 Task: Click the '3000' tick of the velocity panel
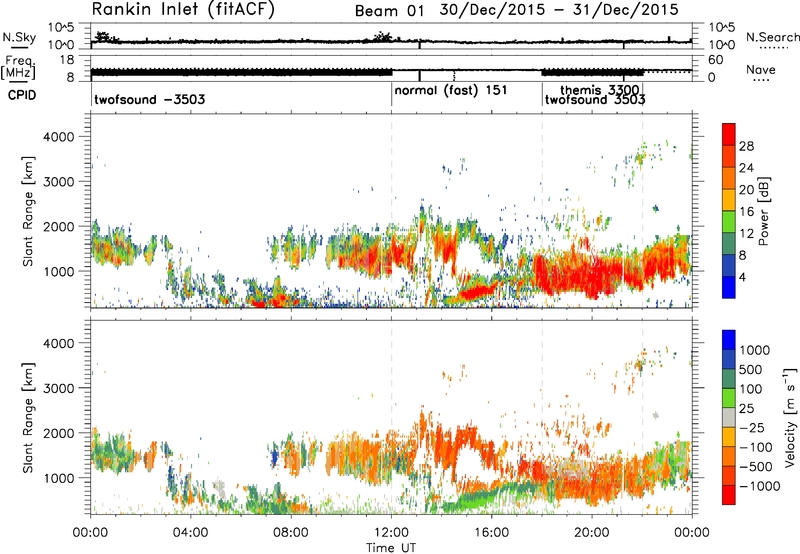pyautogui.click(x=58, y=388)
